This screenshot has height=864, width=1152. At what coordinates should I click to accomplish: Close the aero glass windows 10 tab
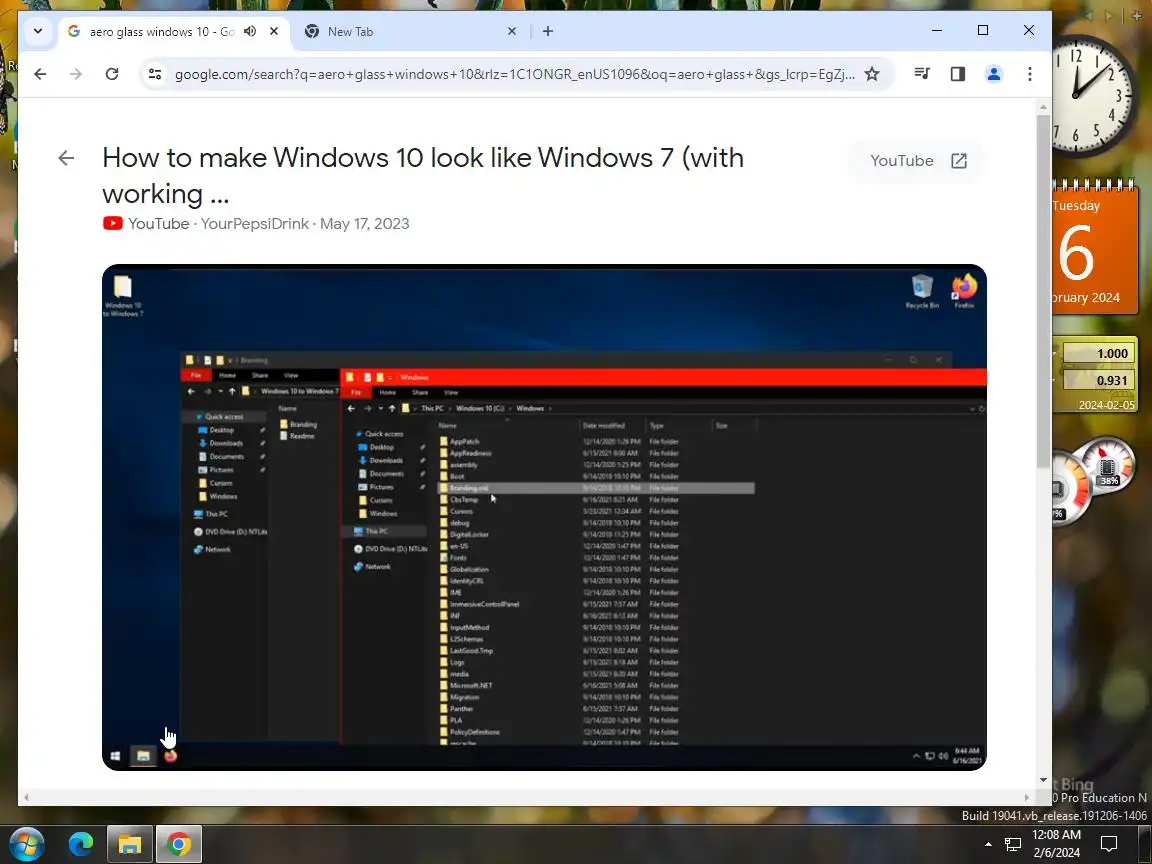274,32
